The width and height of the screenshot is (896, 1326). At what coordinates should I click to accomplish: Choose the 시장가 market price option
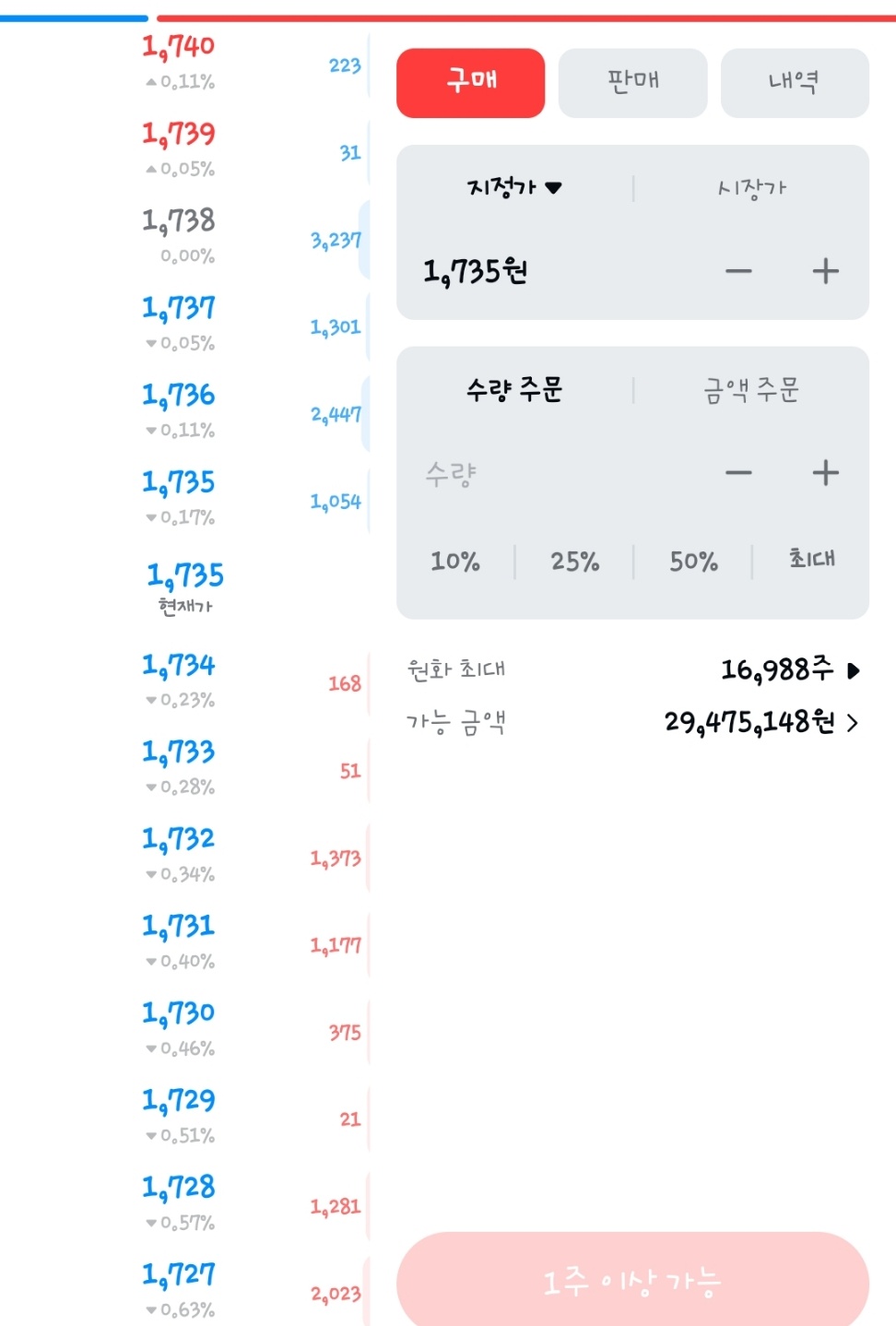[x=752, y=188]
